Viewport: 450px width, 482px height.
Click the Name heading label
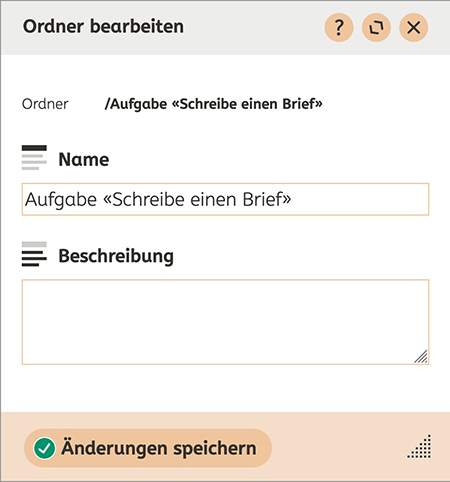pos(84,159)
